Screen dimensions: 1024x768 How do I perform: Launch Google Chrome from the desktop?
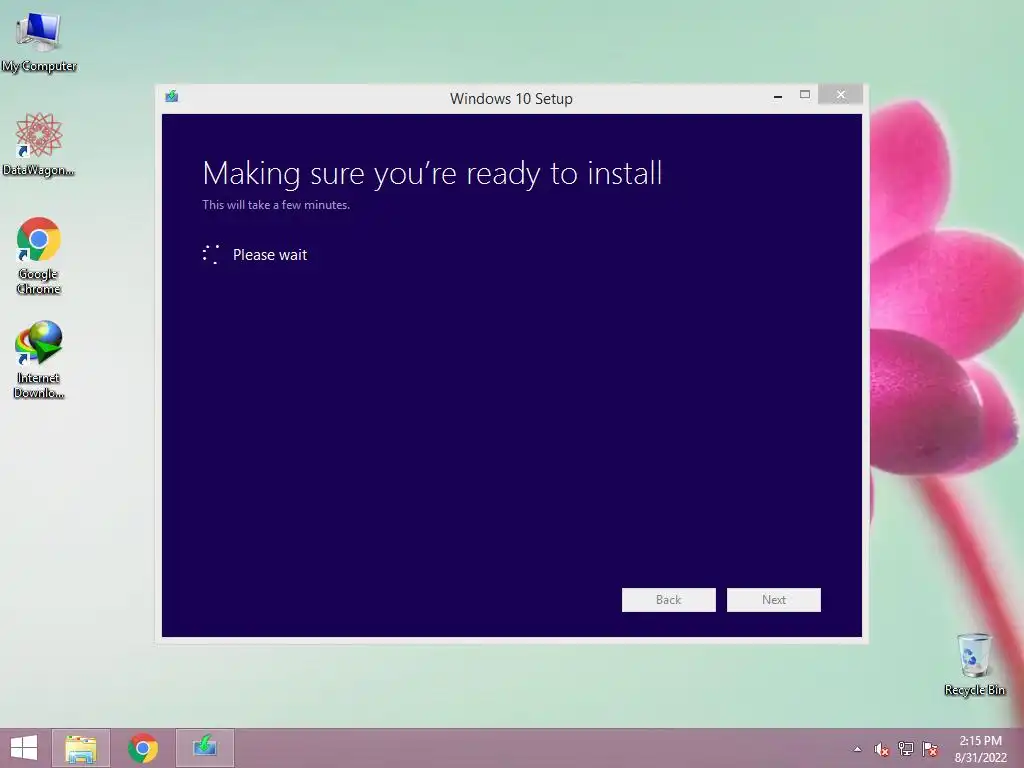click(x=39, y=255)
